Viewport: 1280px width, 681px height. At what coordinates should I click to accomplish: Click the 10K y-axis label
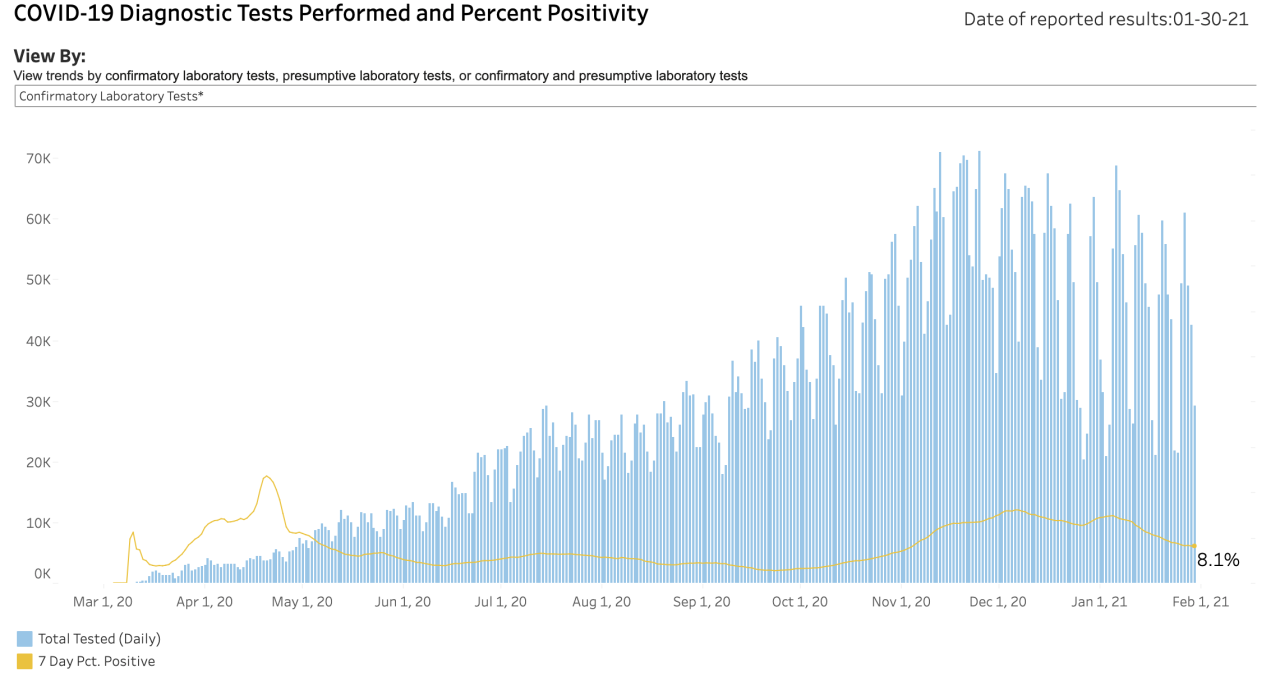[38, 523]
